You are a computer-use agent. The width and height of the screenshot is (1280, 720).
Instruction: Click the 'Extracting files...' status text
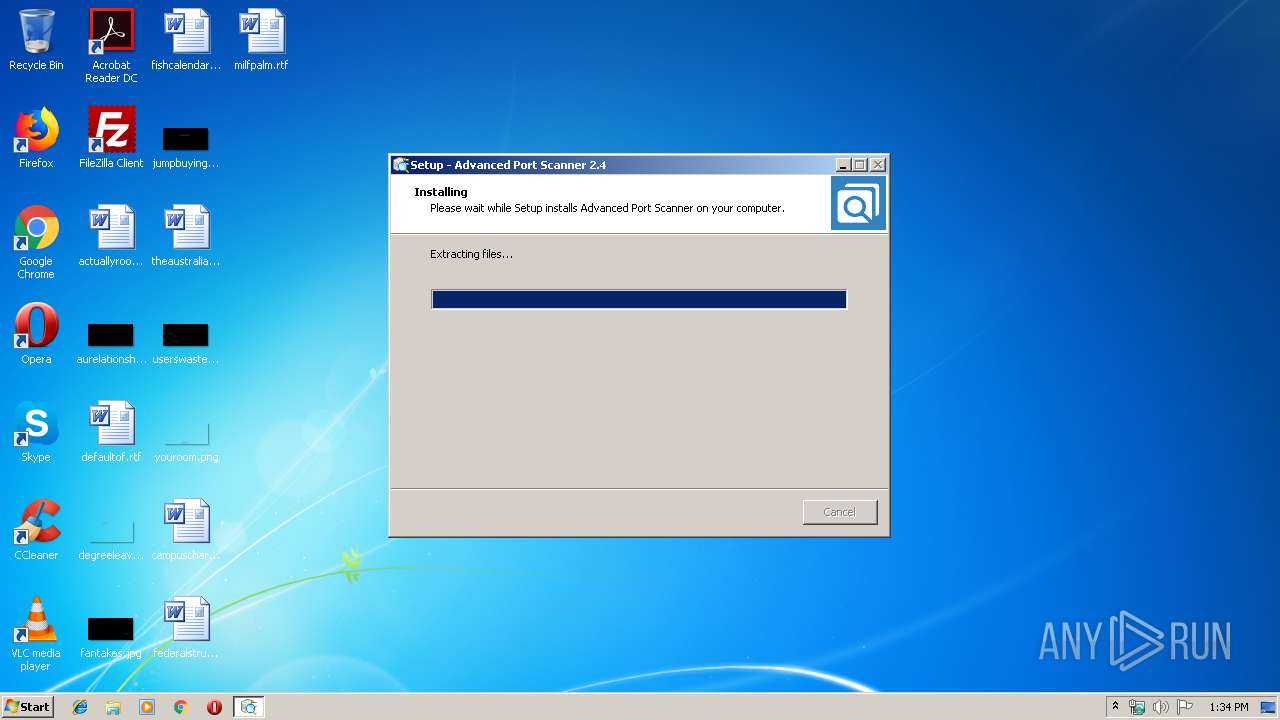[x=471, y=254]
